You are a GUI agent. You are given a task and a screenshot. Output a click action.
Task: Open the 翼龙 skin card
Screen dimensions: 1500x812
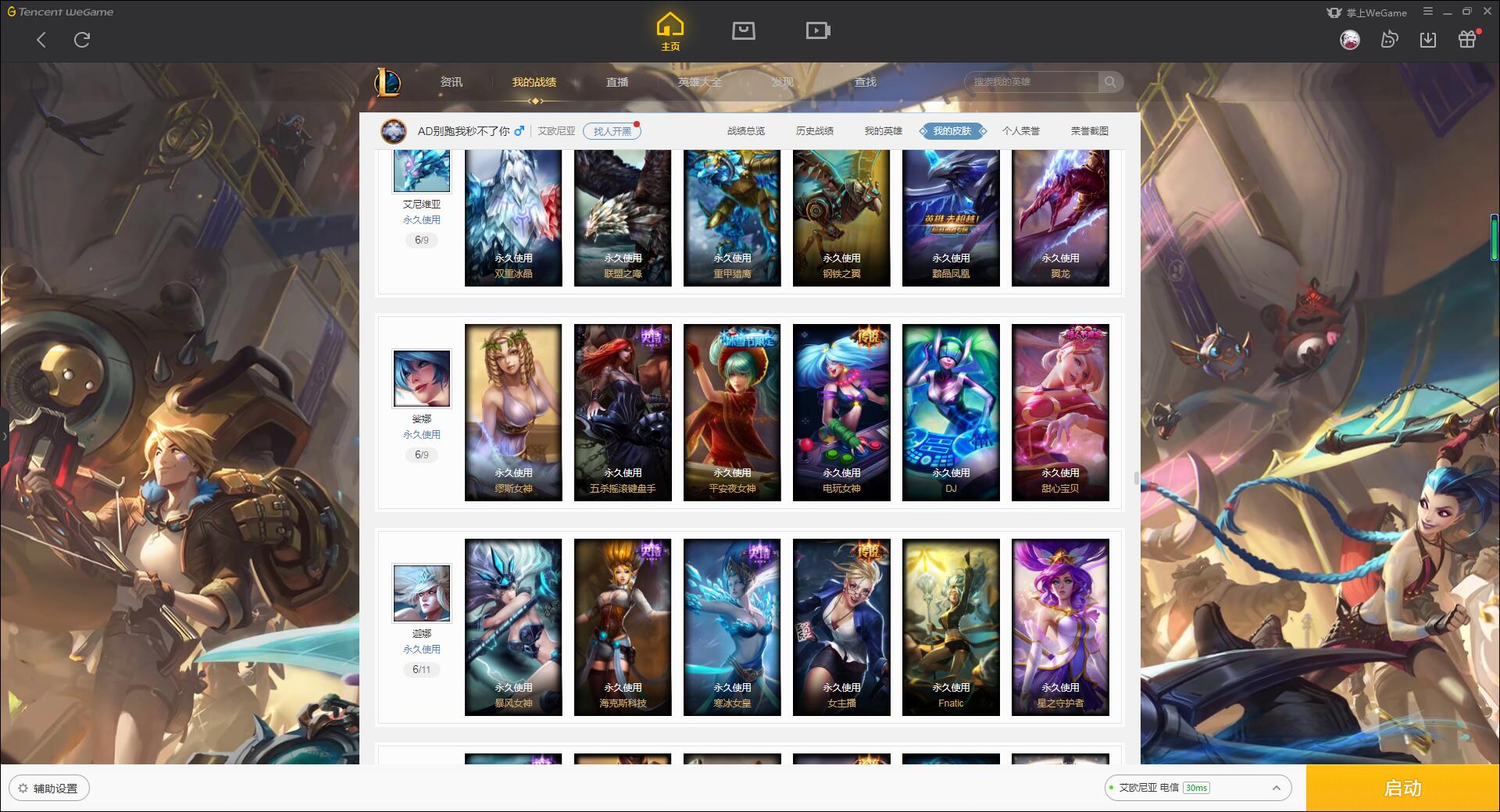coord(1060,218)
